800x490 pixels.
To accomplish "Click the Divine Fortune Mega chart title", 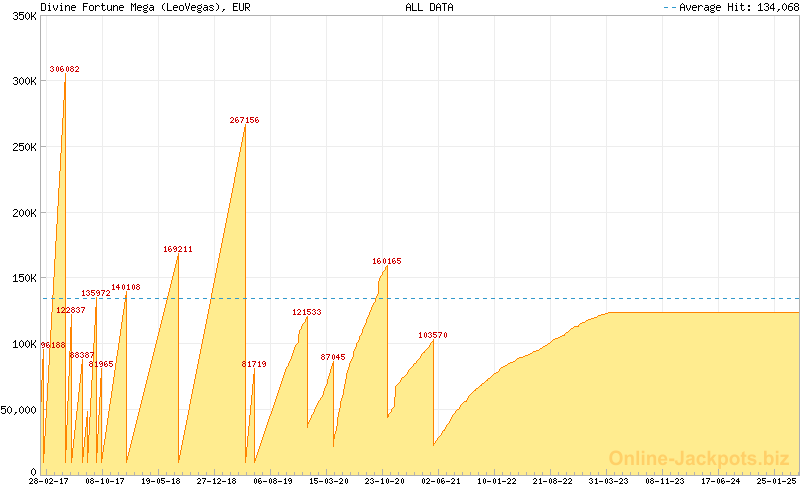I will pyautogui.click(x=146, y=7).
